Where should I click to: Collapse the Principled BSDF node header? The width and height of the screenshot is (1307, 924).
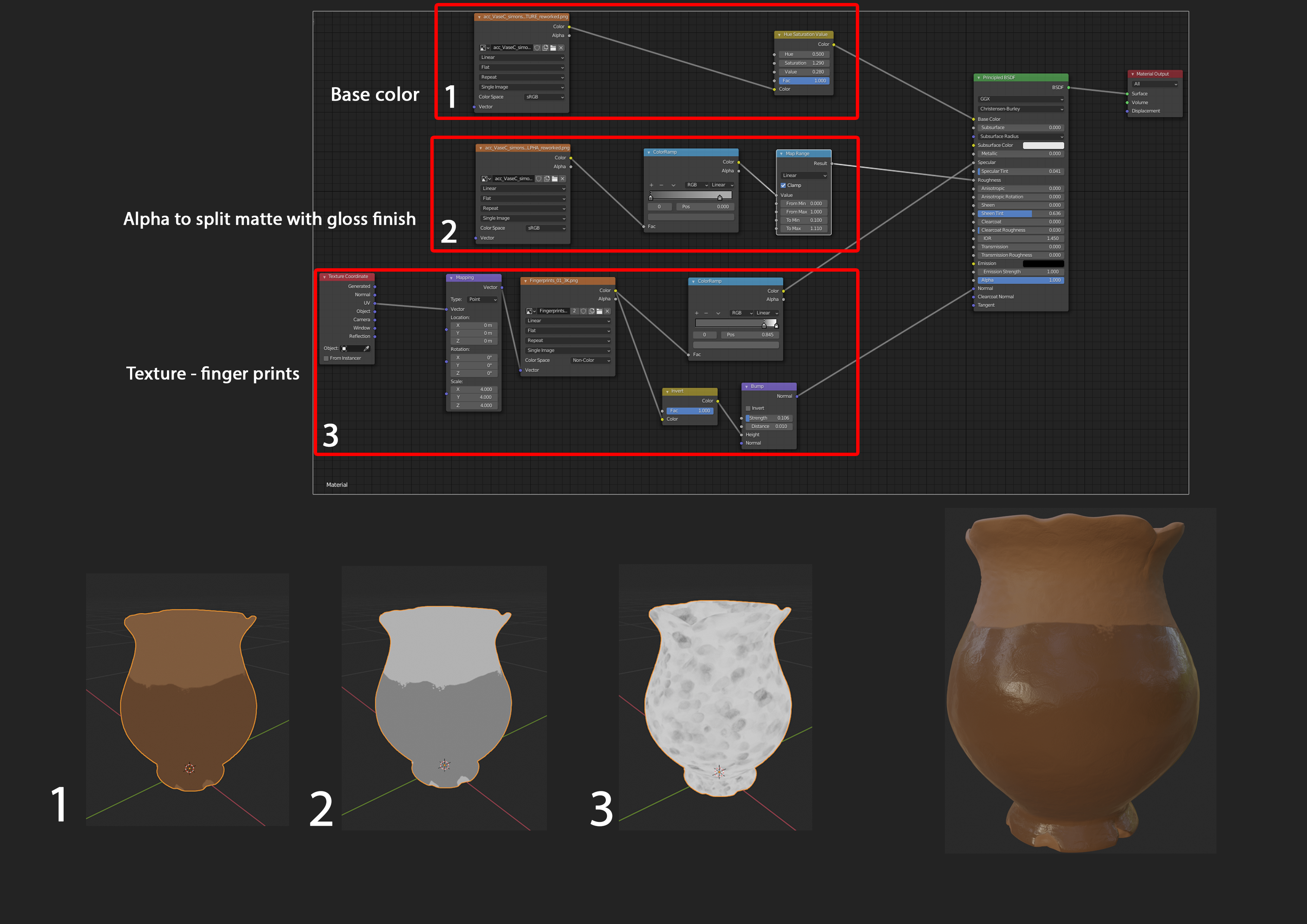(x=978, y=77)
